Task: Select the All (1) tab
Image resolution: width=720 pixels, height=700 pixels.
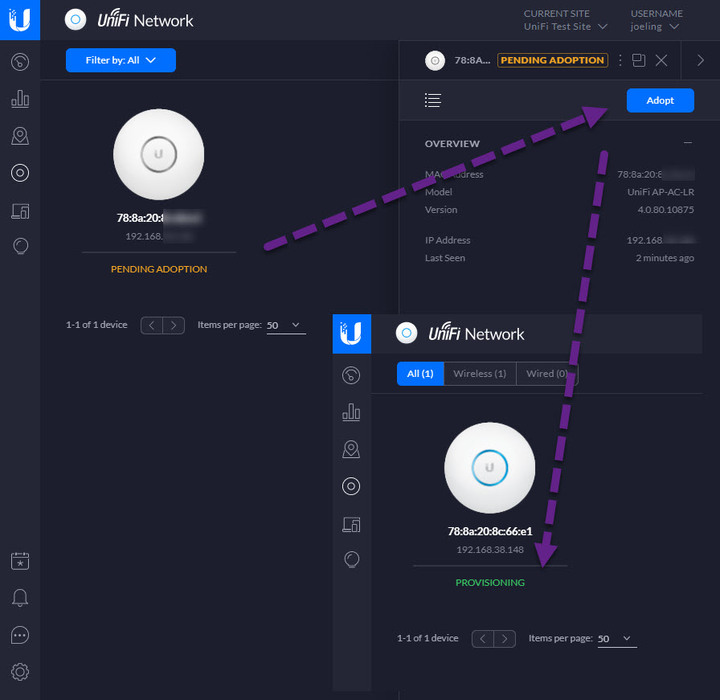Action: pos(420,373)
